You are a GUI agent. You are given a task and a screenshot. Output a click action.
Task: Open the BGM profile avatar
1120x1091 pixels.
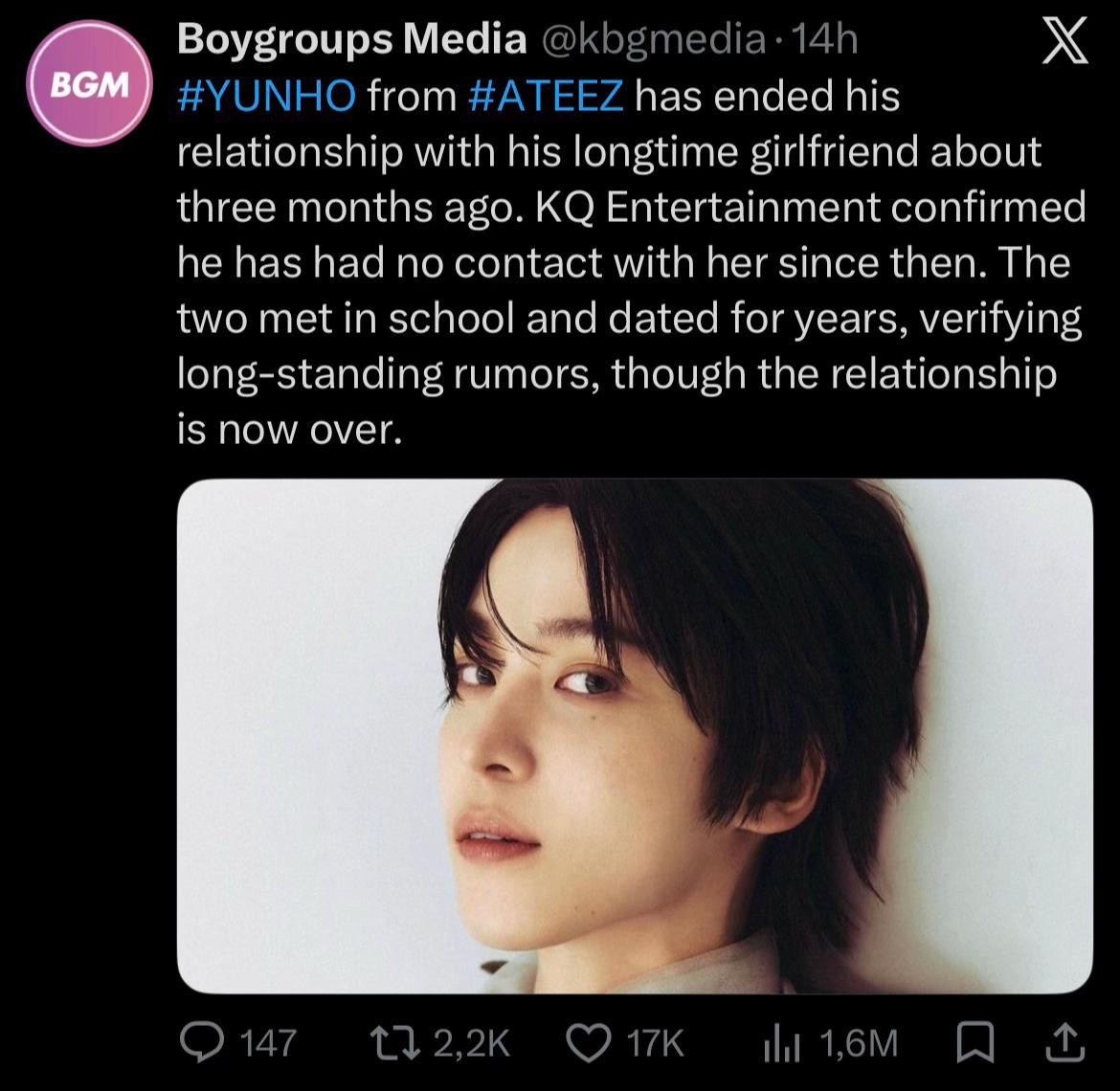(90, 83)
